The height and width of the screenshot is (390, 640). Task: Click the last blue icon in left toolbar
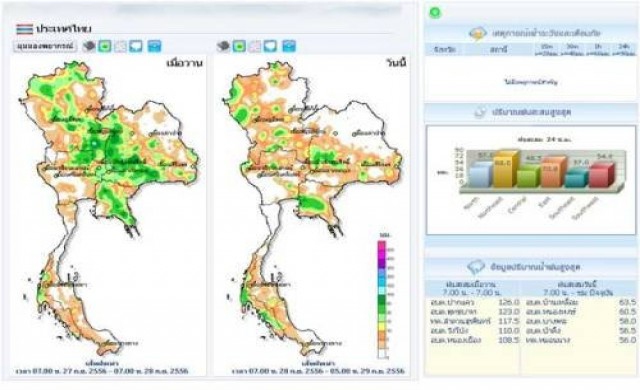154,46
